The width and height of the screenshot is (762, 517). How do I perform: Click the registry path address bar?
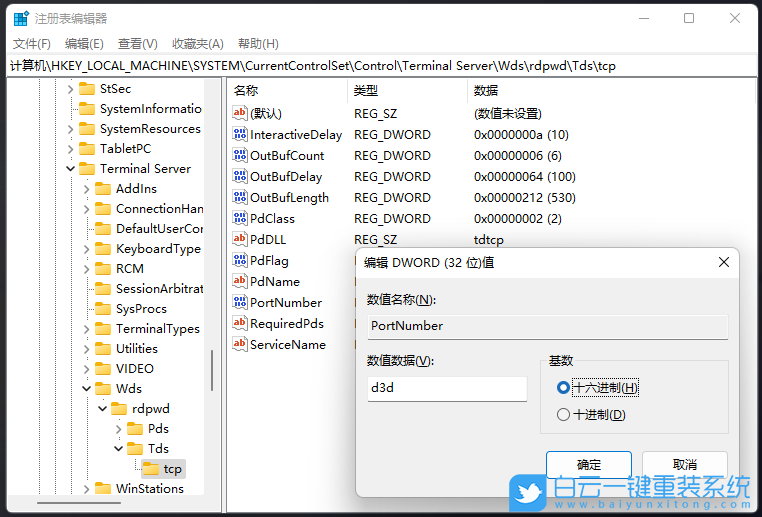coord(381,66)
